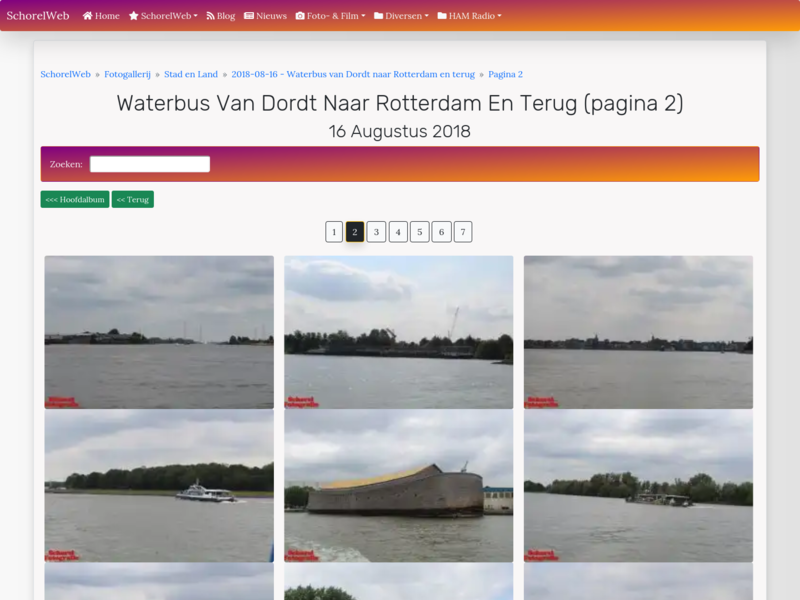Click the <<< Hoofdalbum button

[75, 199]
